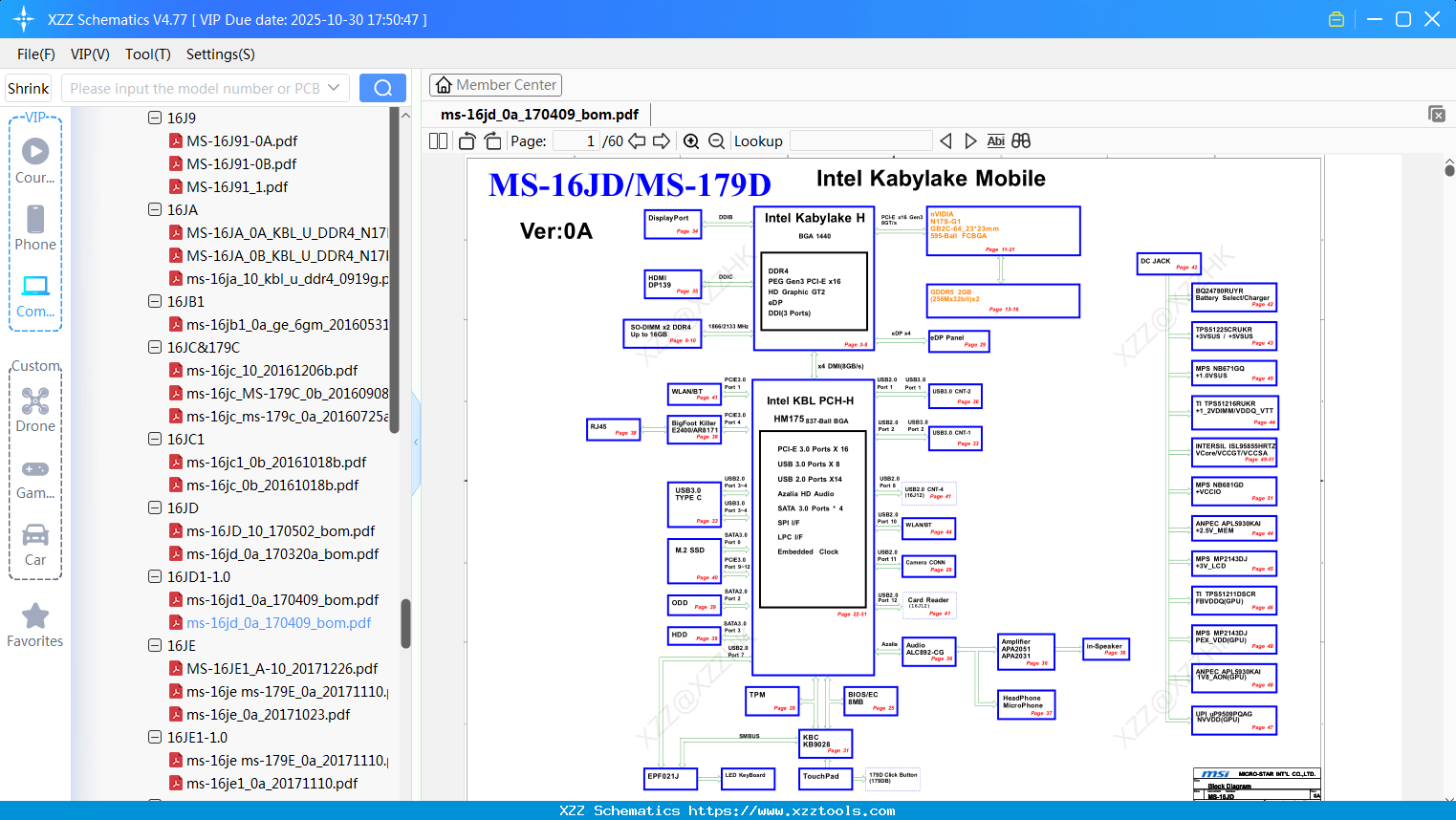The height and width of the screenshot is (820, 1456).
Task: Open MS-16J91-0B.pdf in the tree
Action: click(x=242, y=163)
